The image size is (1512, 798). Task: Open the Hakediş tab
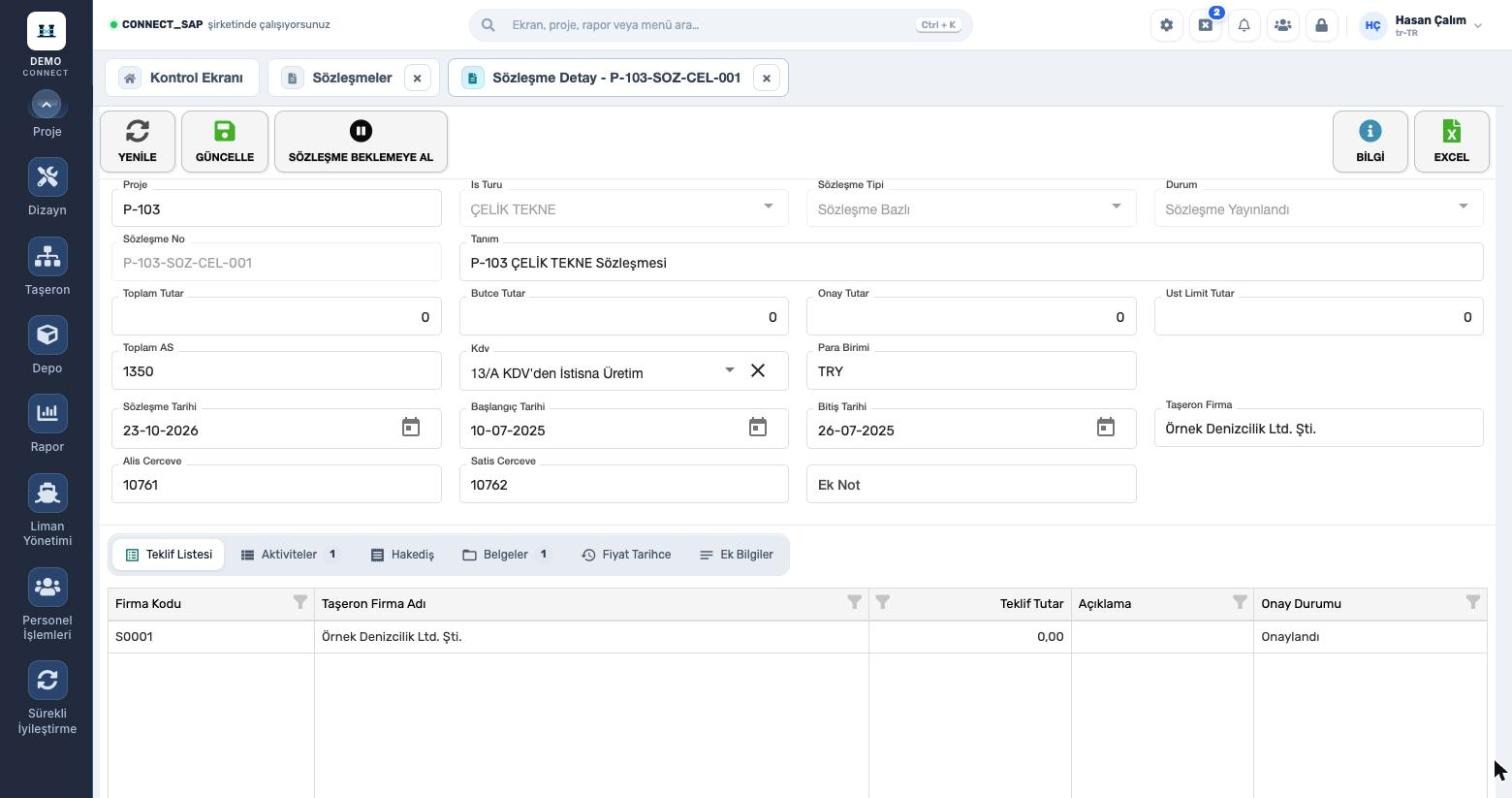pyautogui.click(x=402, y=554)
